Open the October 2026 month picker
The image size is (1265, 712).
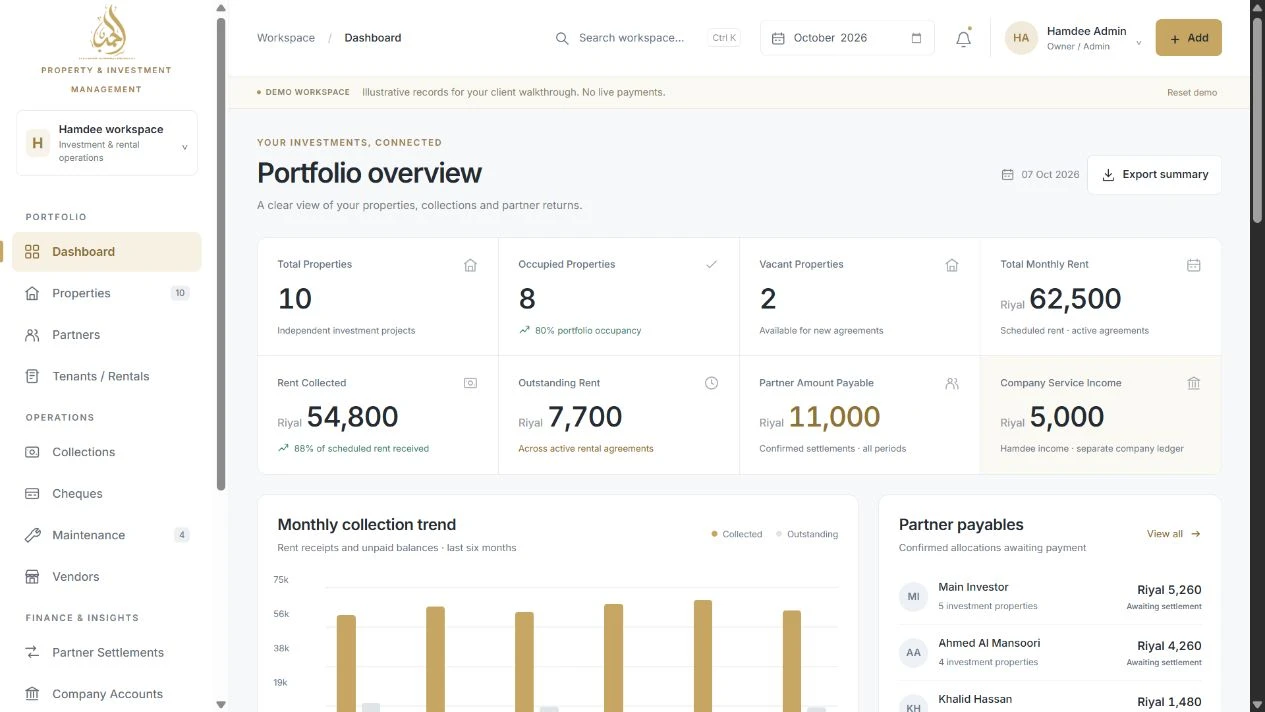(x=847, y=38)
